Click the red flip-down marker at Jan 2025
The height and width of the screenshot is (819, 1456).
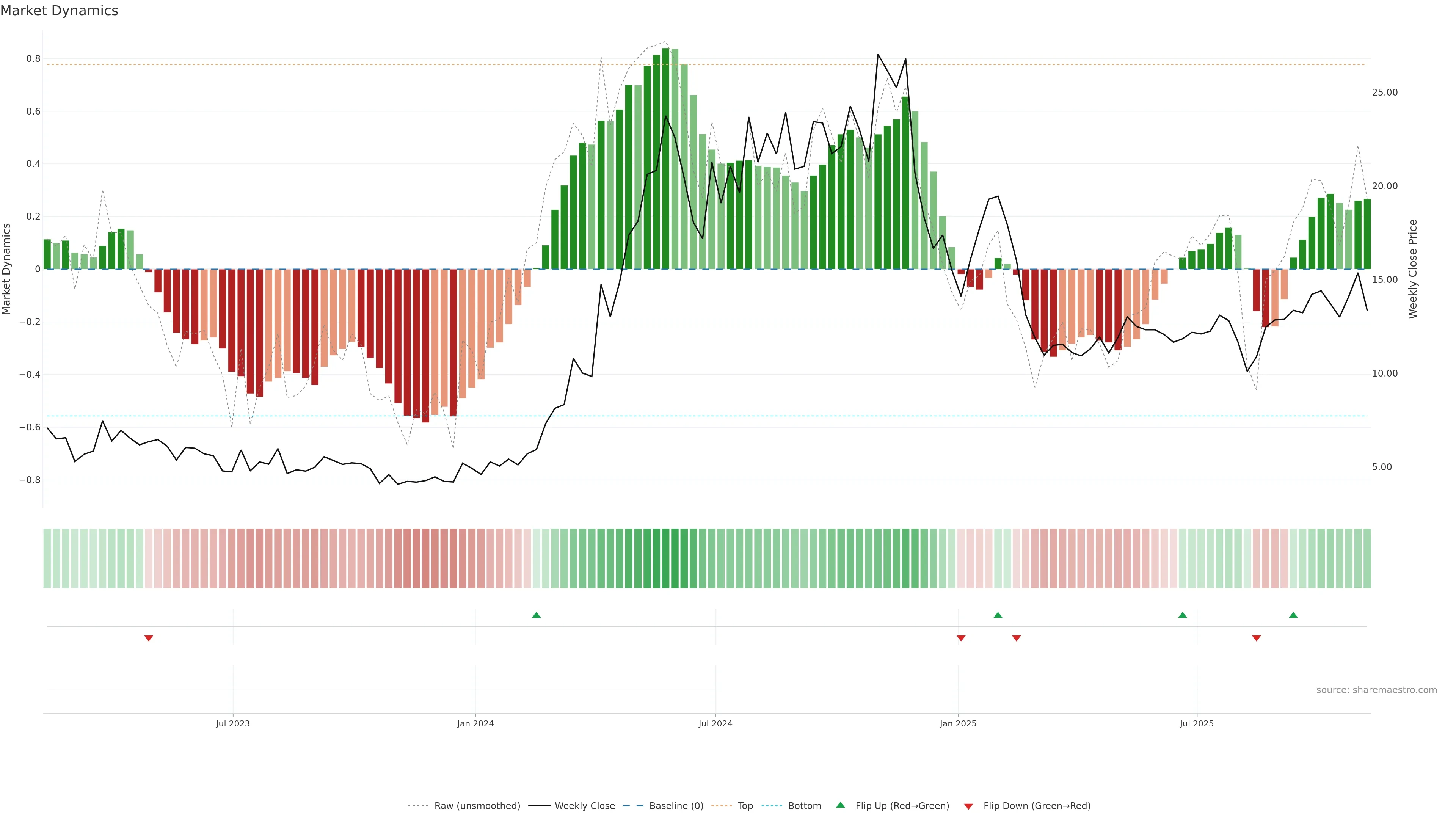[x=961, y=638]
